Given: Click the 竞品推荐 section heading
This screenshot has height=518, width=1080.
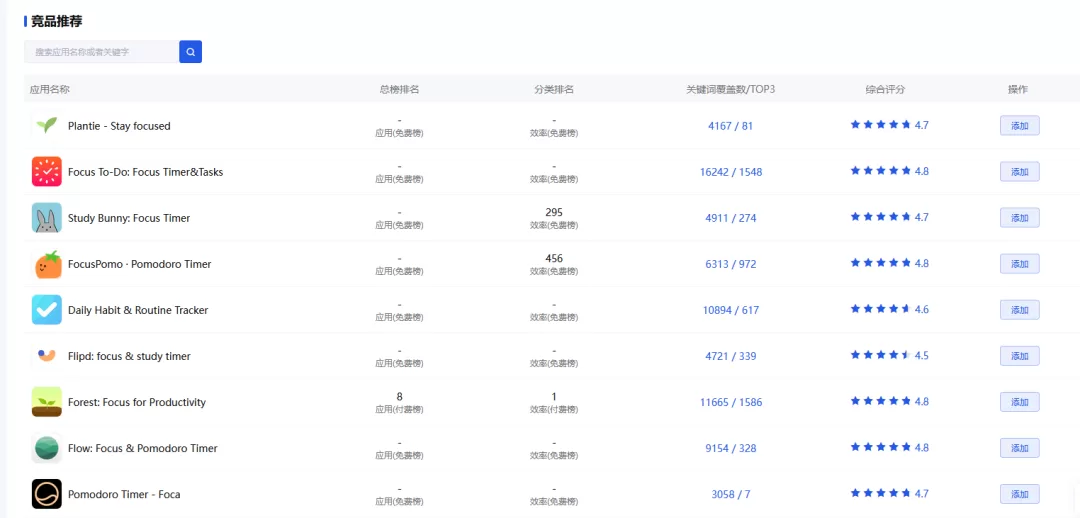Looking at the screenshot, I should point(56,21).
